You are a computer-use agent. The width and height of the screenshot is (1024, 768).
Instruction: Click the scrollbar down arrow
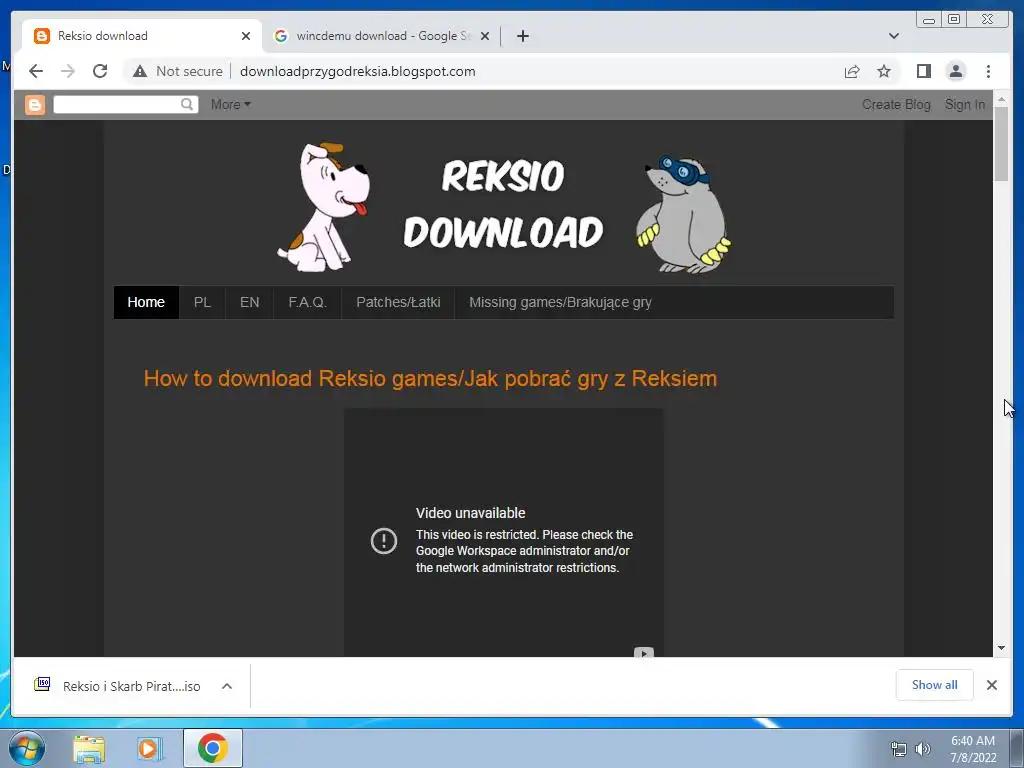(x=1001, y=648)
